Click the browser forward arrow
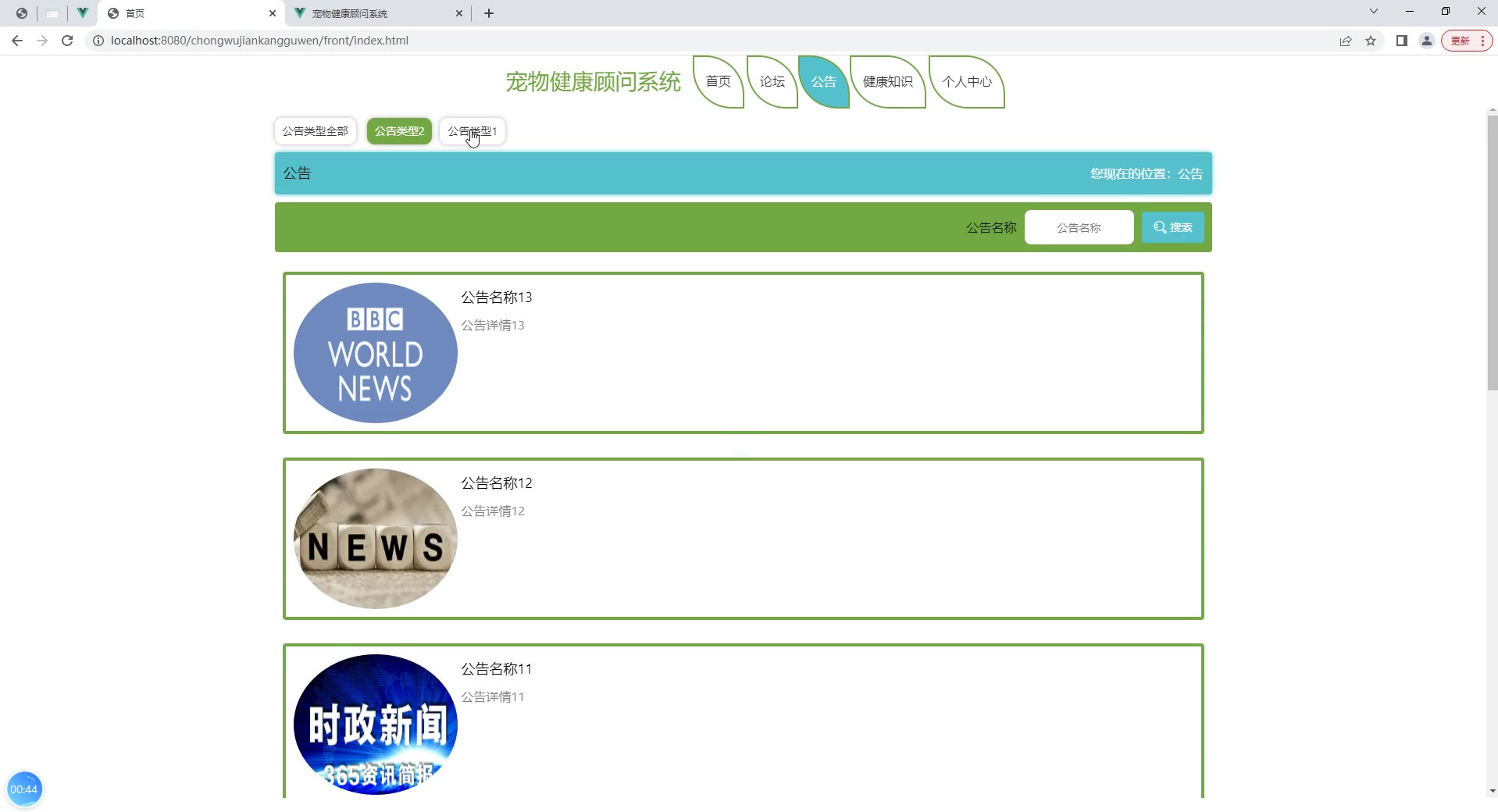Viewport: 1498px width, 812px height. pyautogui.click(x=42, y=41)
